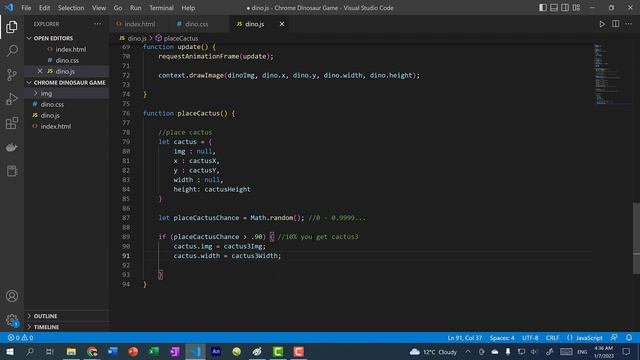Click dino.js in the breadcrumb
The height and width of the screenshot is (360, 640).
137,38
